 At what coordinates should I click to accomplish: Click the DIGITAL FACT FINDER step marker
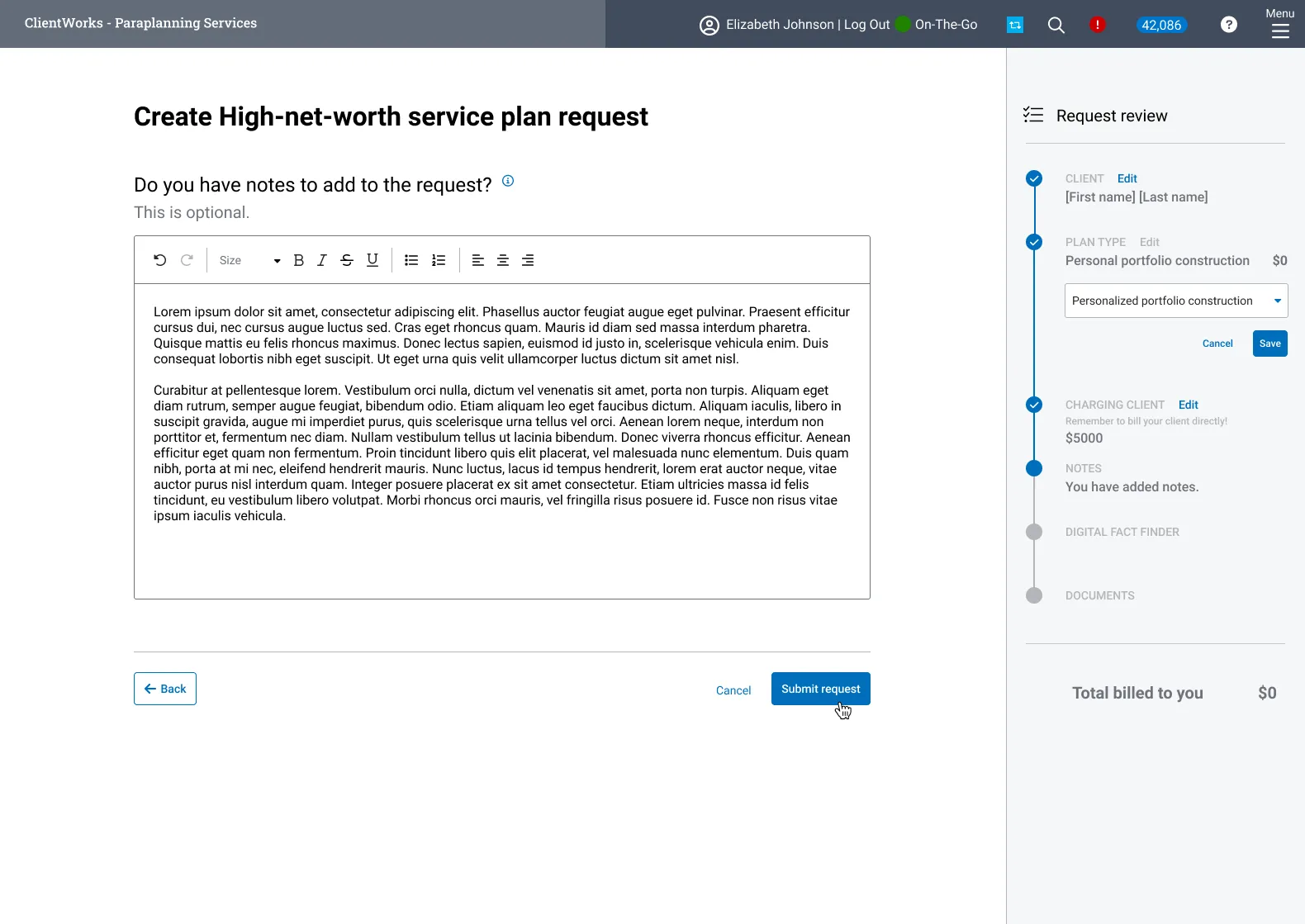pos(1034,532)
